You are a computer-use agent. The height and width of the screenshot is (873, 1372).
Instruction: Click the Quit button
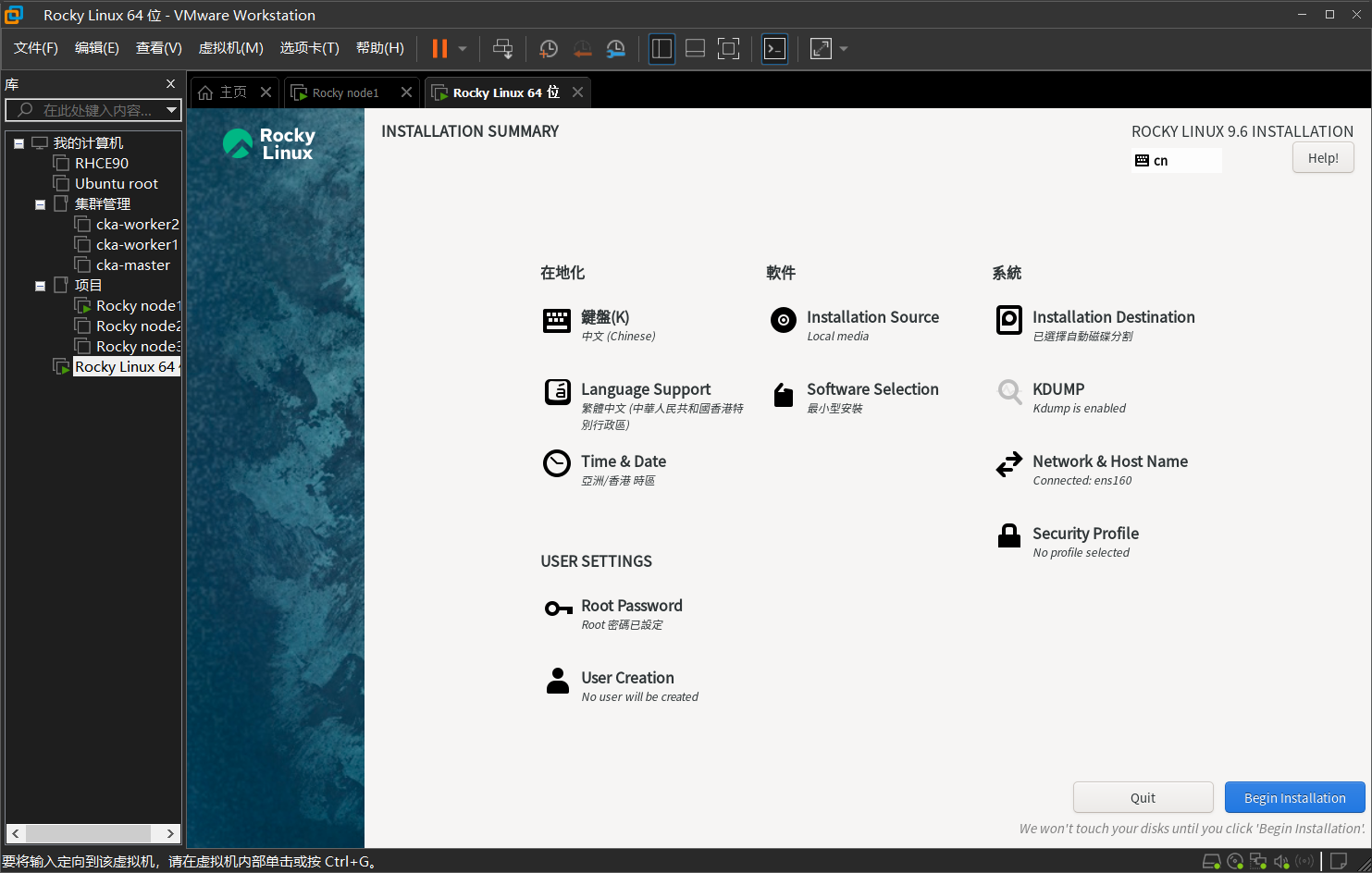point(1143,797)
